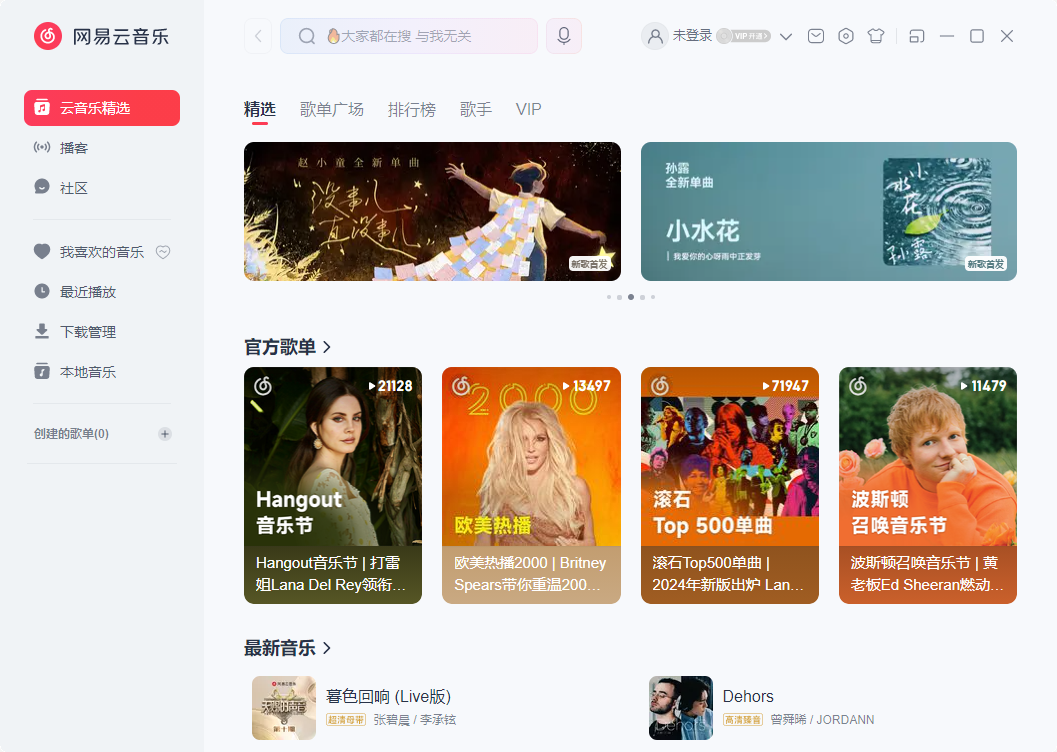The height and width of the screenshot is (752, 1057).
Task: Click the 创建的歌单(0) header
Action: (71, 434)
